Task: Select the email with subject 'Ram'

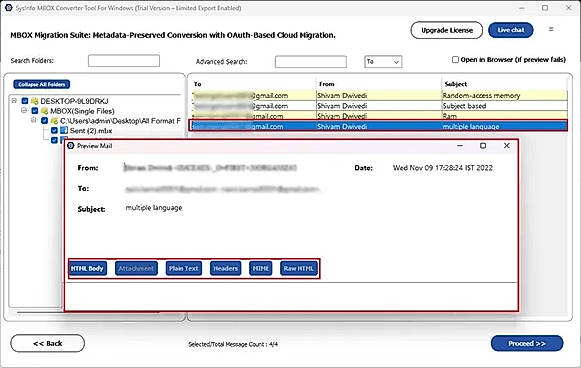Action: (379, 116)
